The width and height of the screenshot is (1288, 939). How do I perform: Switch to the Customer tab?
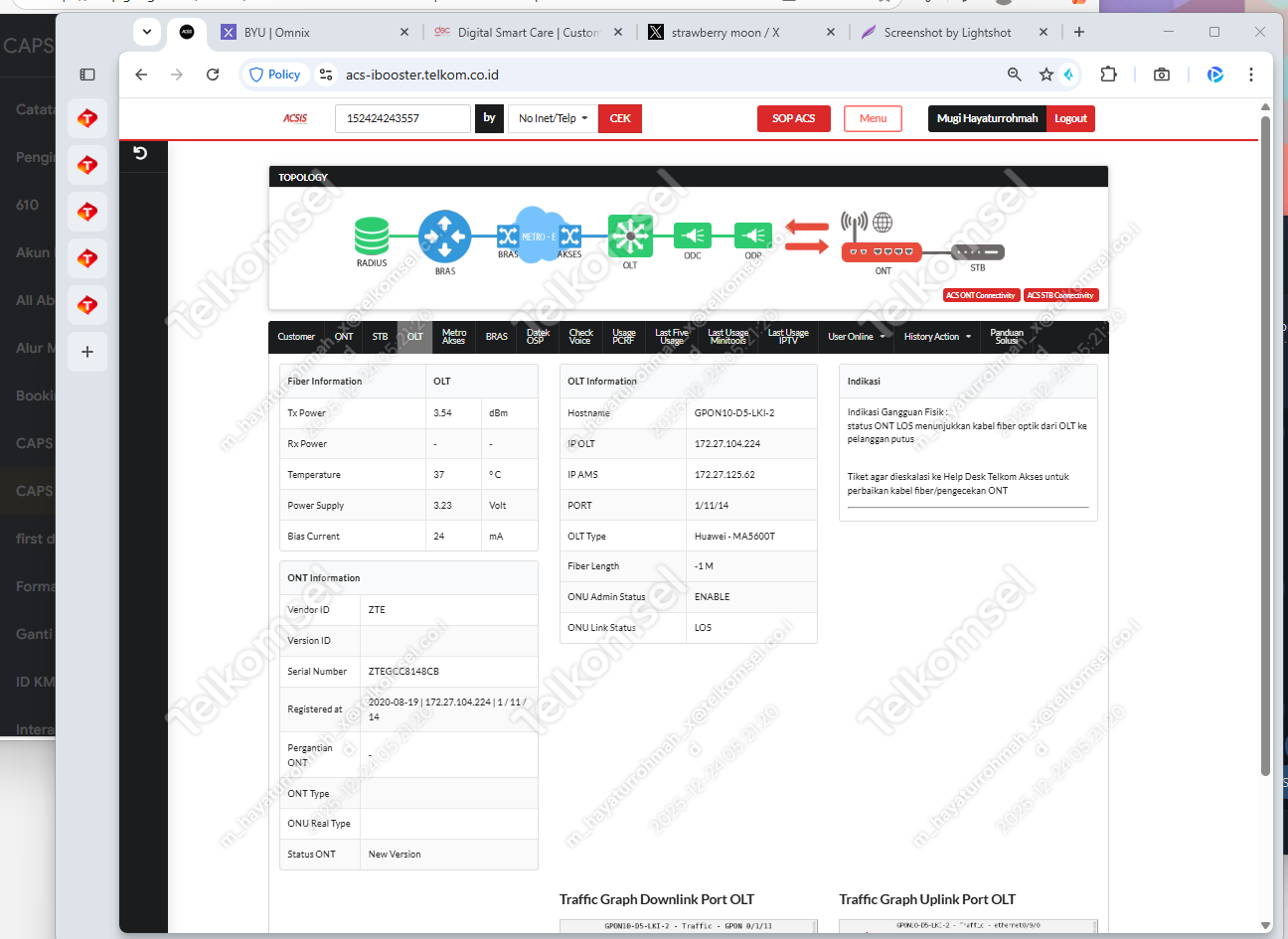tap(296, 337)
